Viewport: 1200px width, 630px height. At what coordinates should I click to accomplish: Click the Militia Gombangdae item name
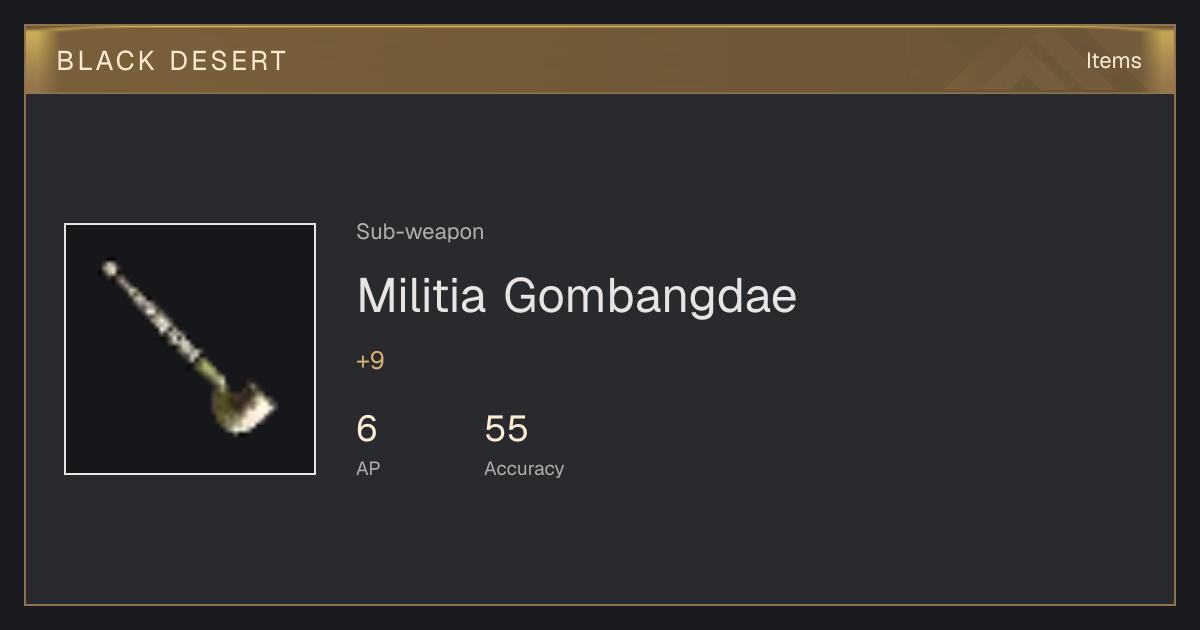tap(577, 296)
